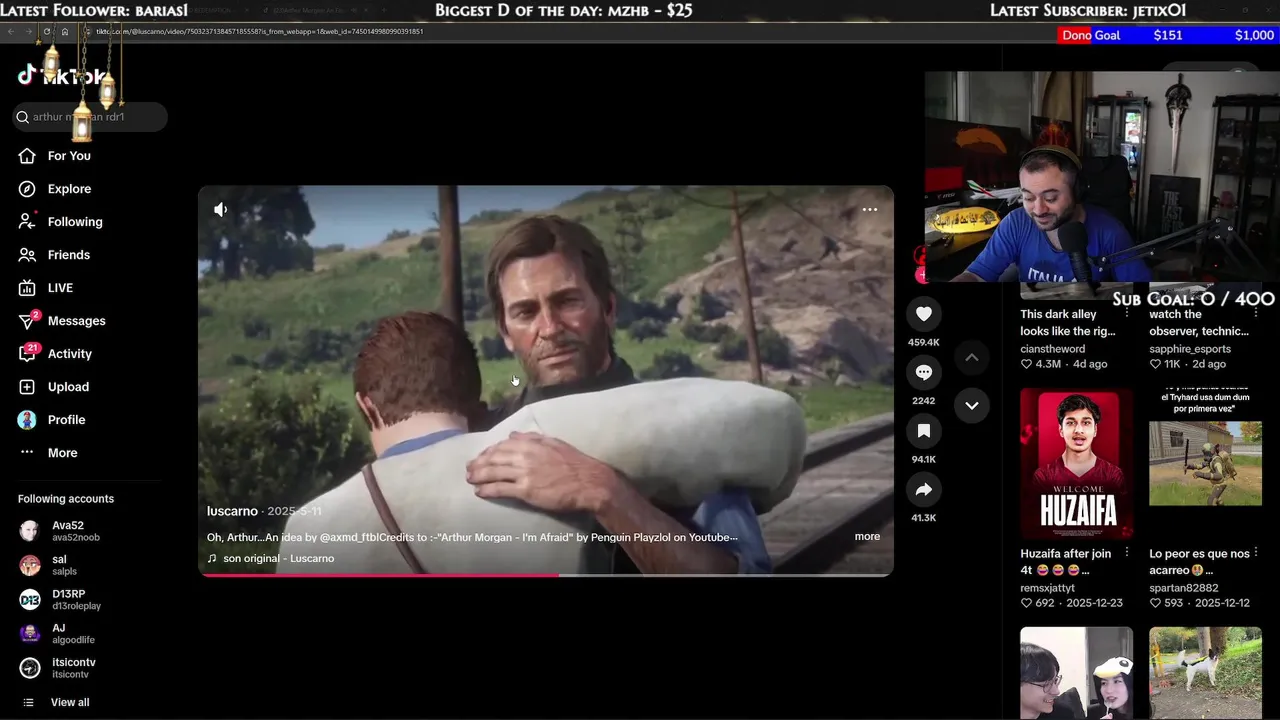
Task: Click the browser address bar URL
Action: pyautogui.click(x=260, y=31)
